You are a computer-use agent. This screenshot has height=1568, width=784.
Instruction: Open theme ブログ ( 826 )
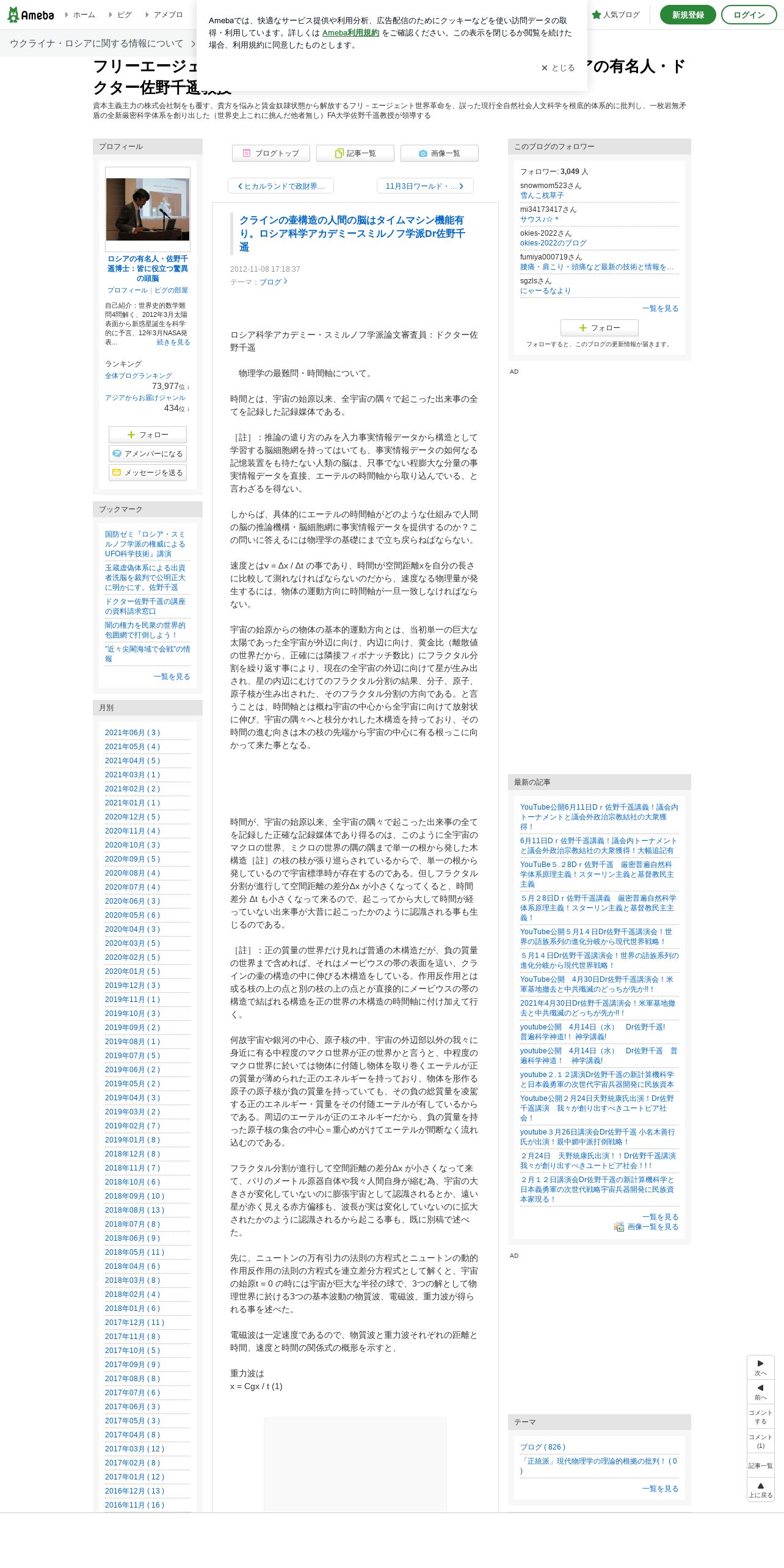tap(543, 1447)
